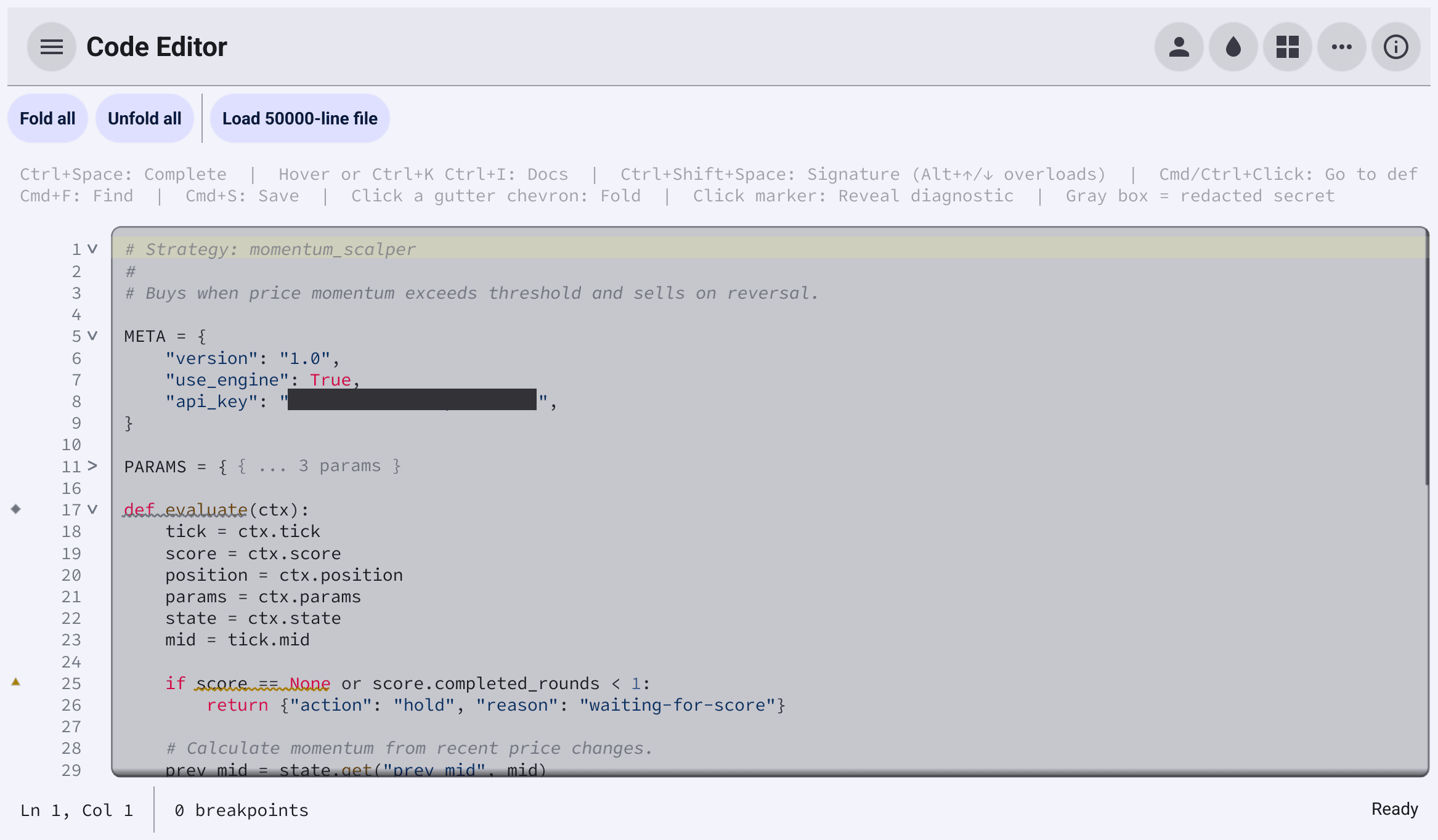Click the 'Ln 1, Col 1' status entry

76,810
